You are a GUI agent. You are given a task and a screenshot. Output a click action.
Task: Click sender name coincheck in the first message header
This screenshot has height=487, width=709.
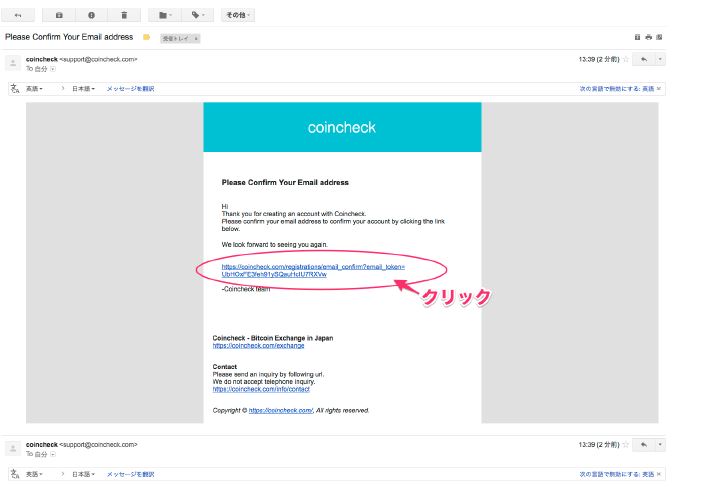point(42,59)
